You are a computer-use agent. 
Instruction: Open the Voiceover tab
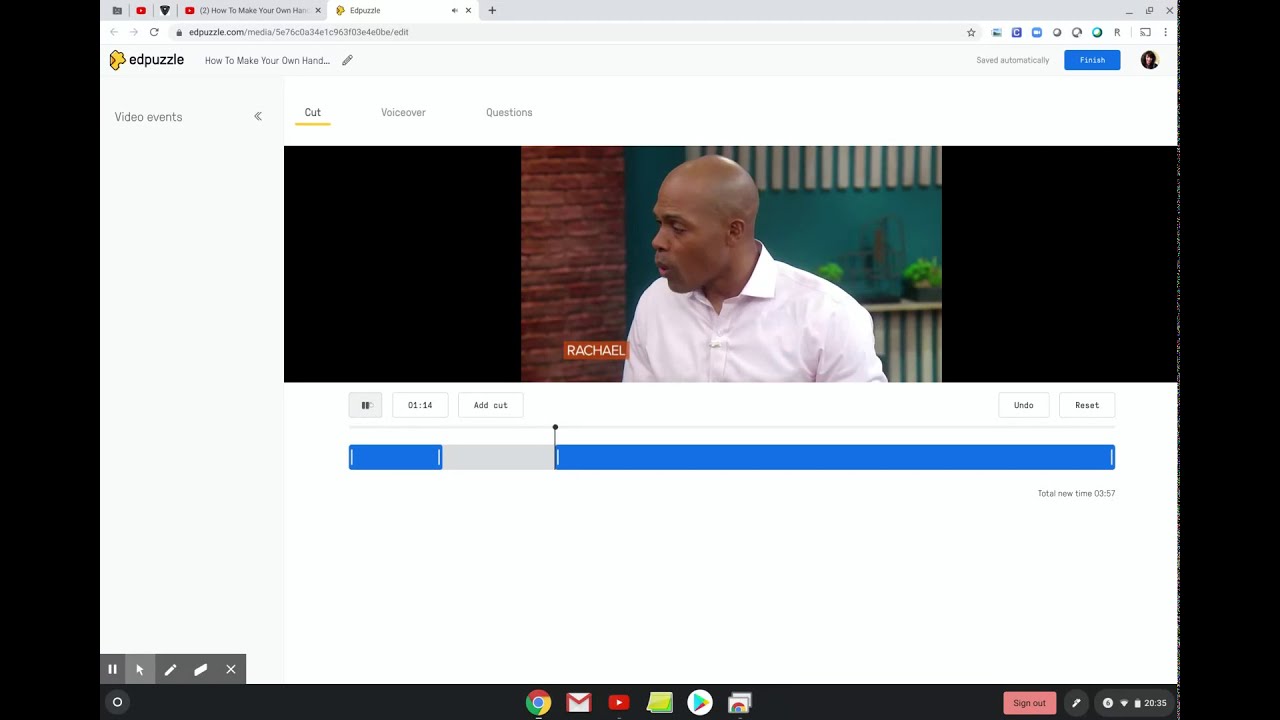coord(403,113)
